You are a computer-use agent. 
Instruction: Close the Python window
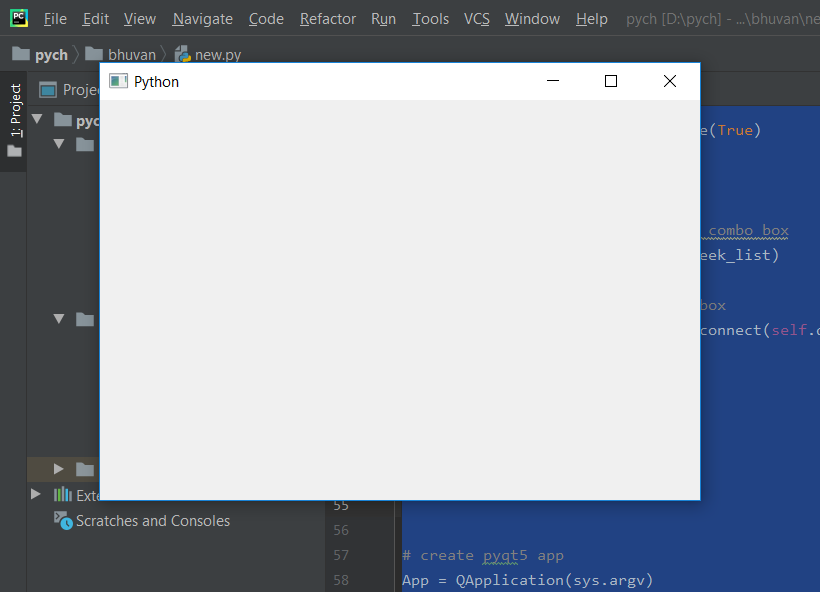click(670, 81)
